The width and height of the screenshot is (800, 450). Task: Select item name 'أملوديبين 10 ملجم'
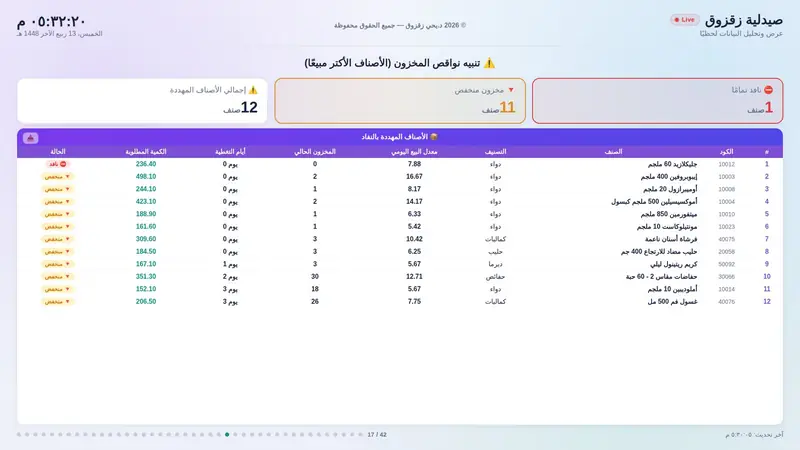tap(672, 289)
